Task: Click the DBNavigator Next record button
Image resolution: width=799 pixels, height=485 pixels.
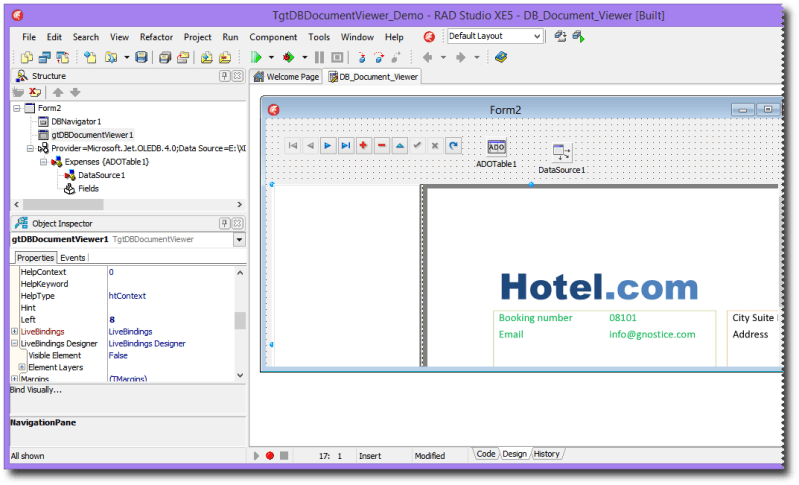Action: point(328,146)
